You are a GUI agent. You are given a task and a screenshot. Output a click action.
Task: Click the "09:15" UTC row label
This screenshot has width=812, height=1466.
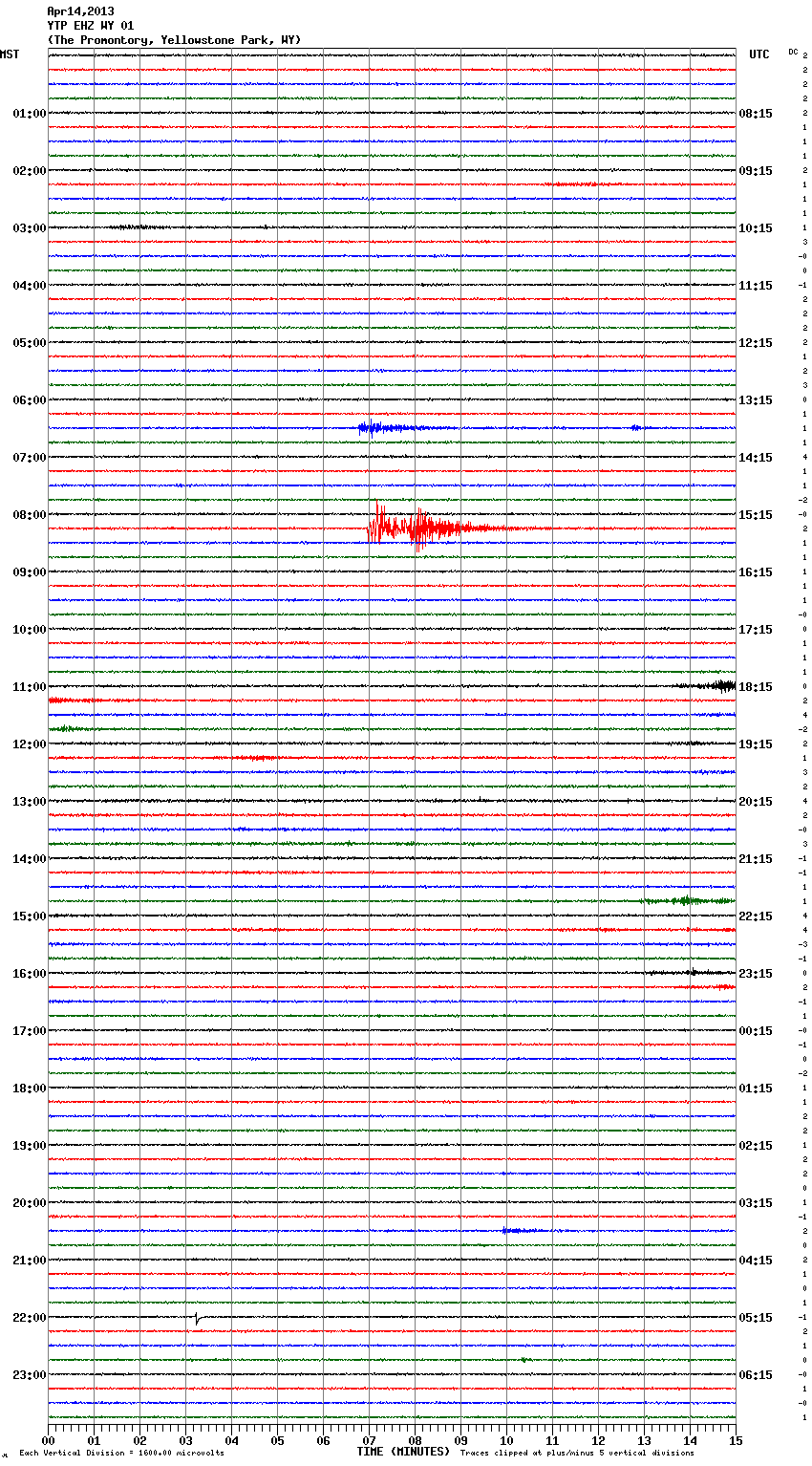(x=756, y=171)
